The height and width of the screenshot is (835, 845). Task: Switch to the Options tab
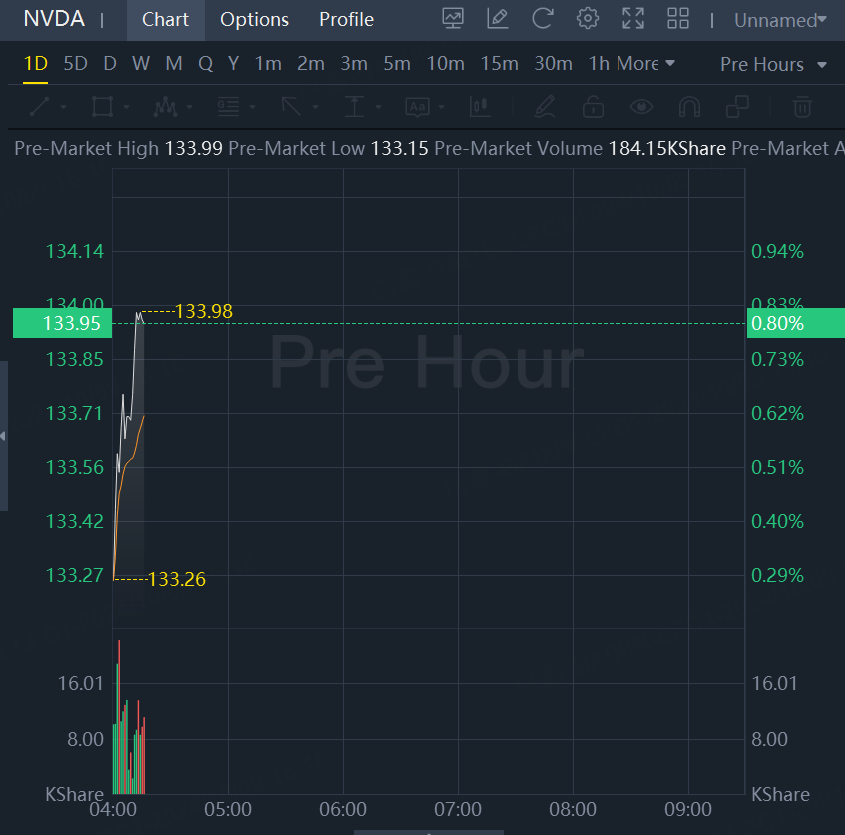254,20
